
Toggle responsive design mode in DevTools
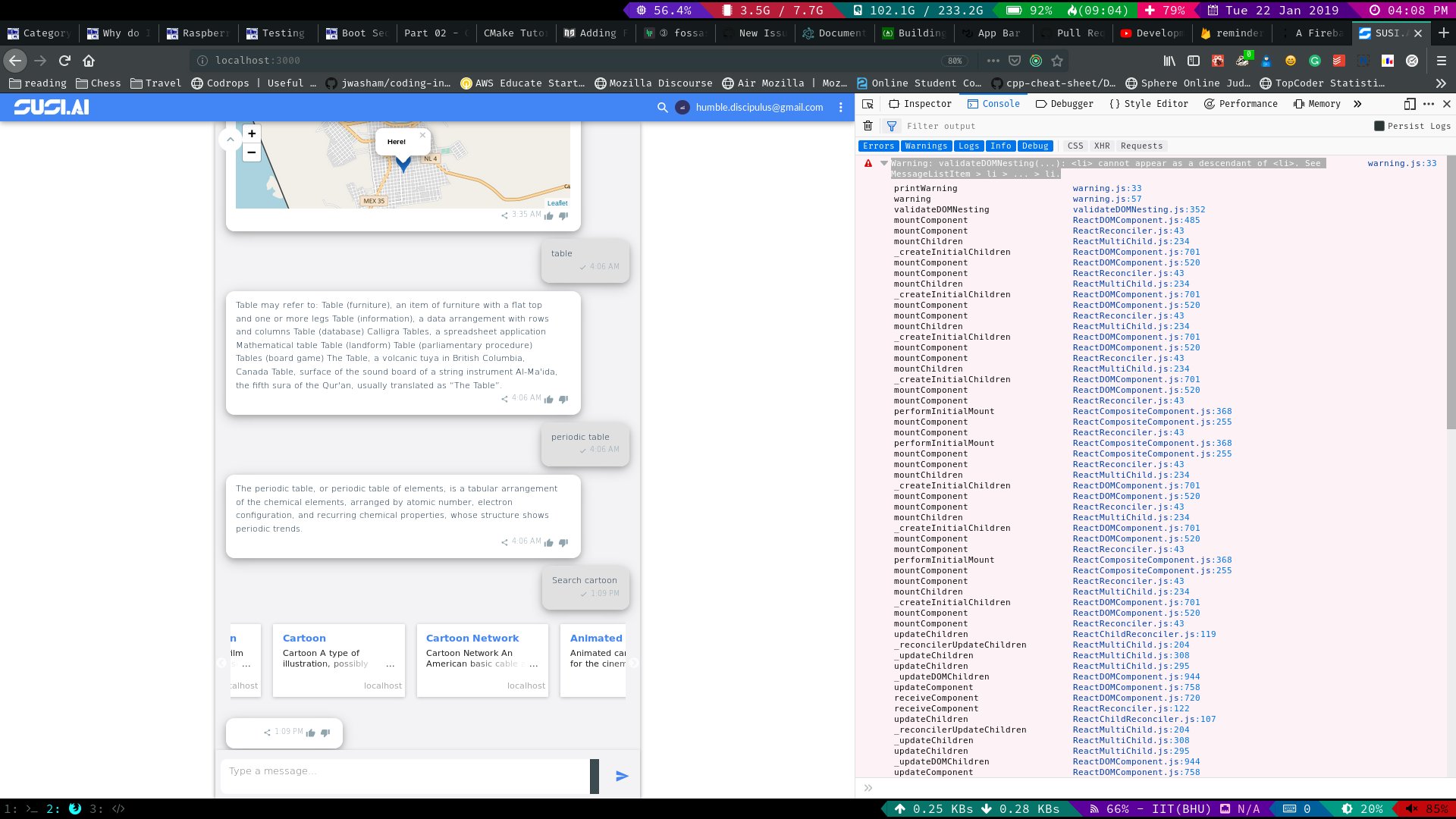coord(1410,104)
